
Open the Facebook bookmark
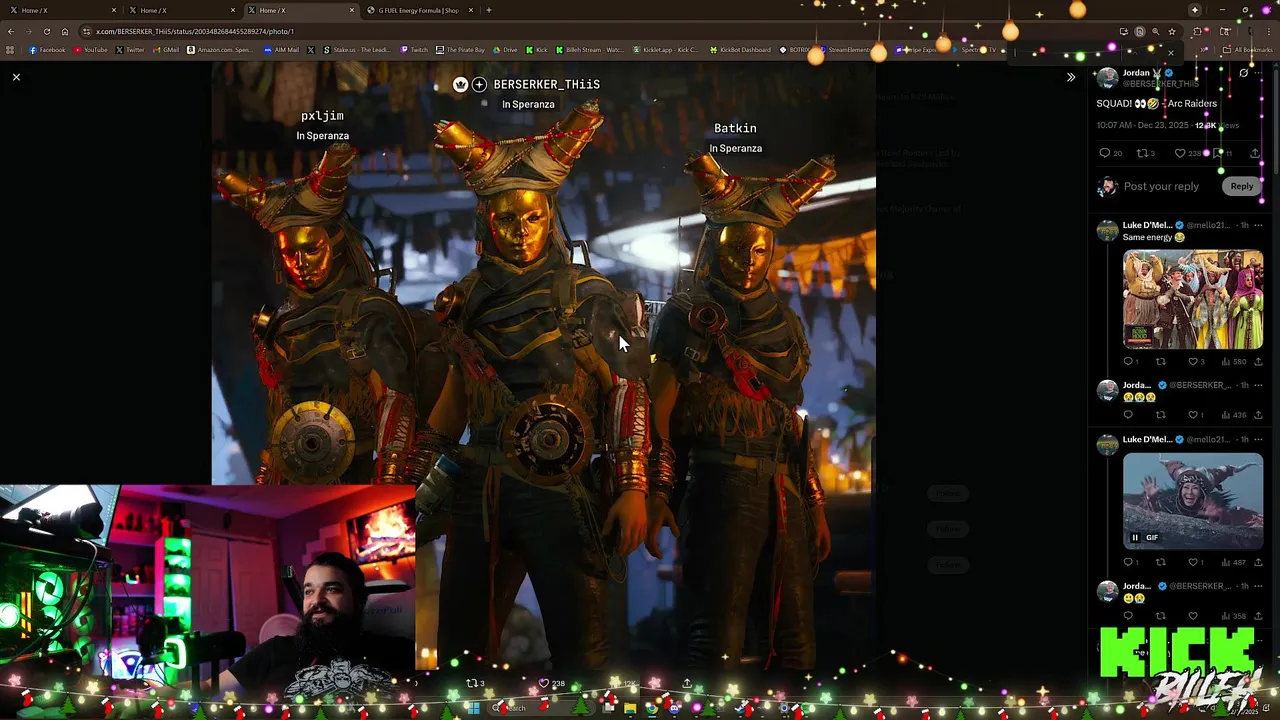47,50
